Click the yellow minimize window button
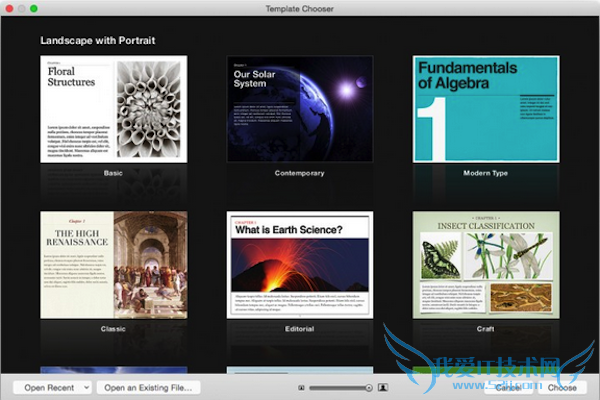 click(21, 7)
